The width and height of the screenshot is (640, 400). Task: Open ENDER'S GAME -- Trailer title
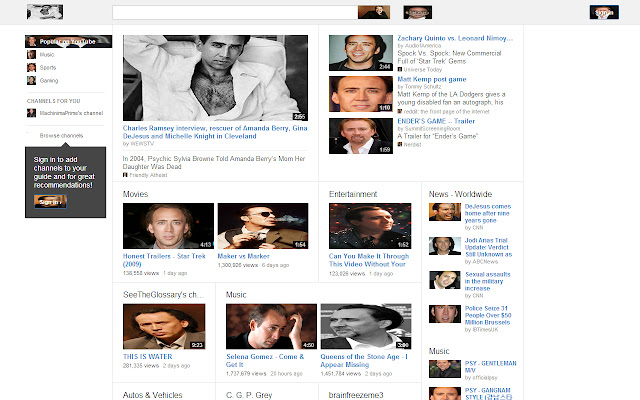[436, 121]
